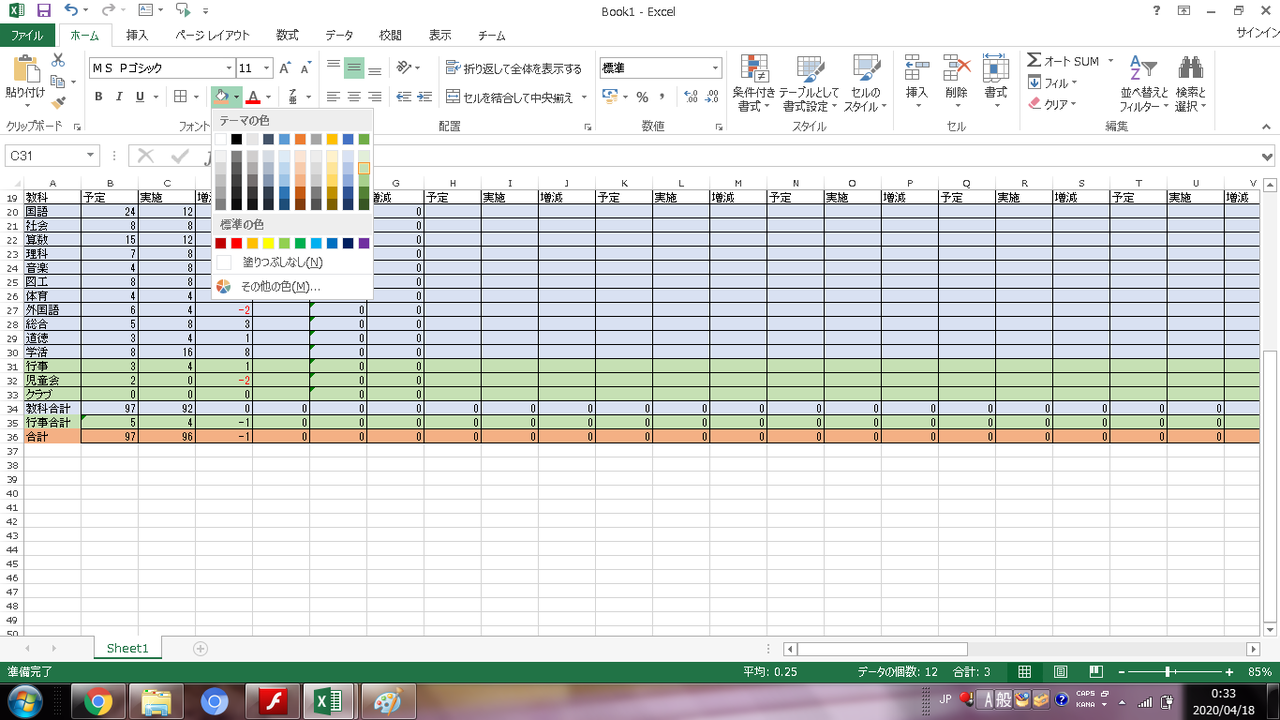
Task: Click the comma style icon
Action: click(662, 97)
